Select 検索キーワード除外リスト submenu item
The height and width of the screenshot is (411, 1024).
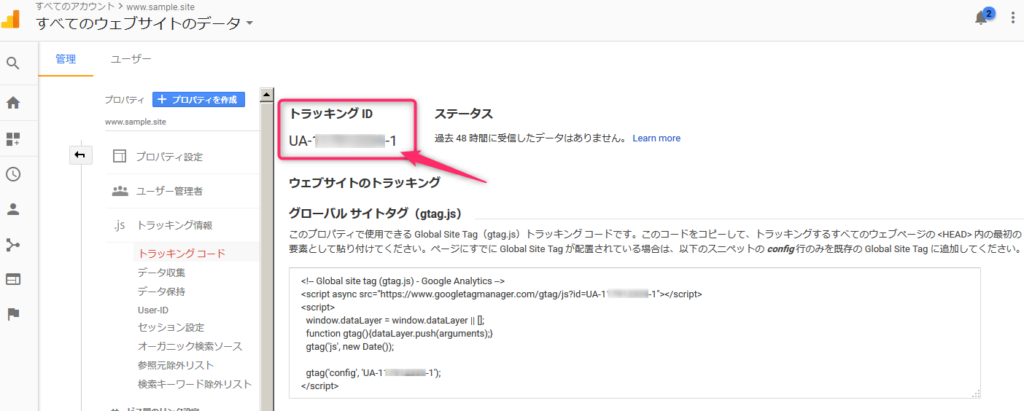pyautogui.click(x=195, y=384)
